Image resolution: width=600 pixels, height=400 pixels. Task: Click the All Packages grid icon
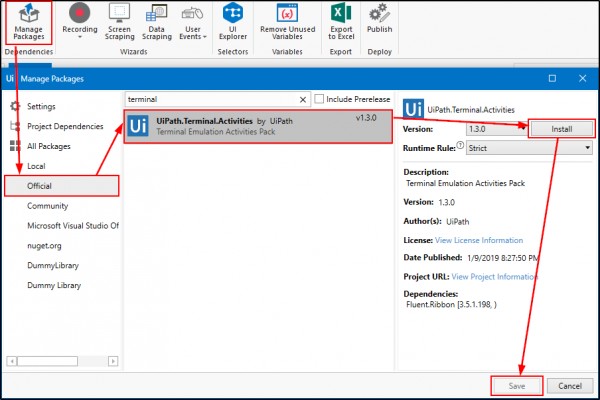[x=15, y=146]
